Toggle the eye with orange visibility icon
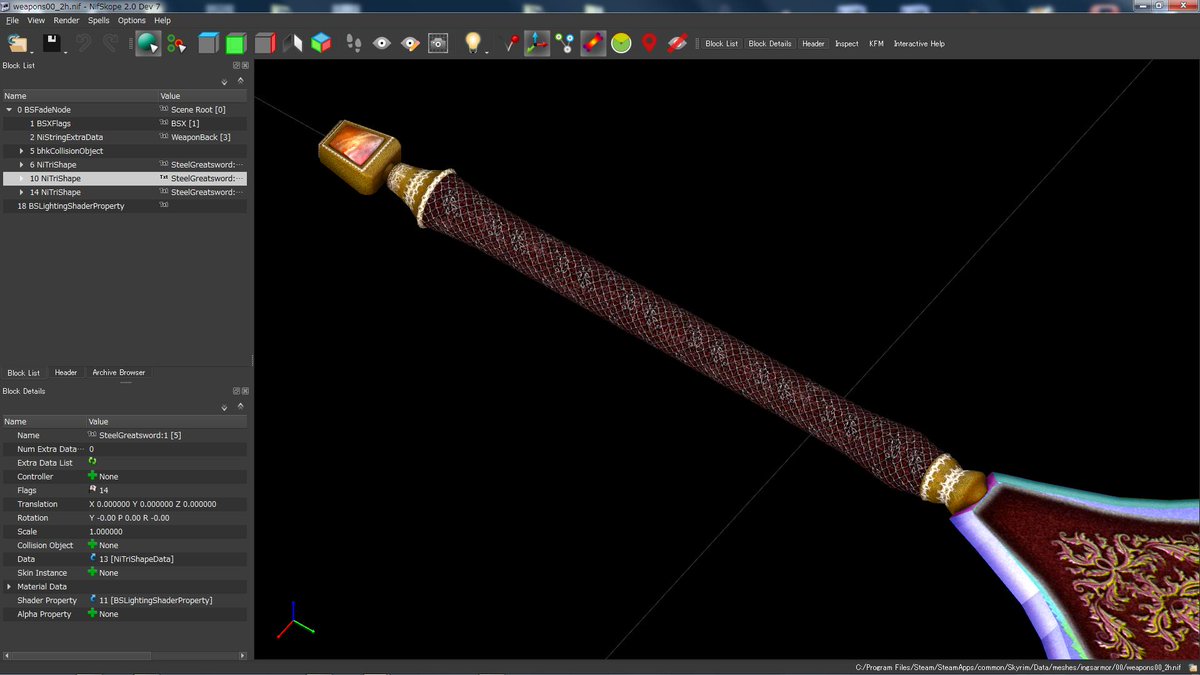1200x675 pixels. pos(410,43)
